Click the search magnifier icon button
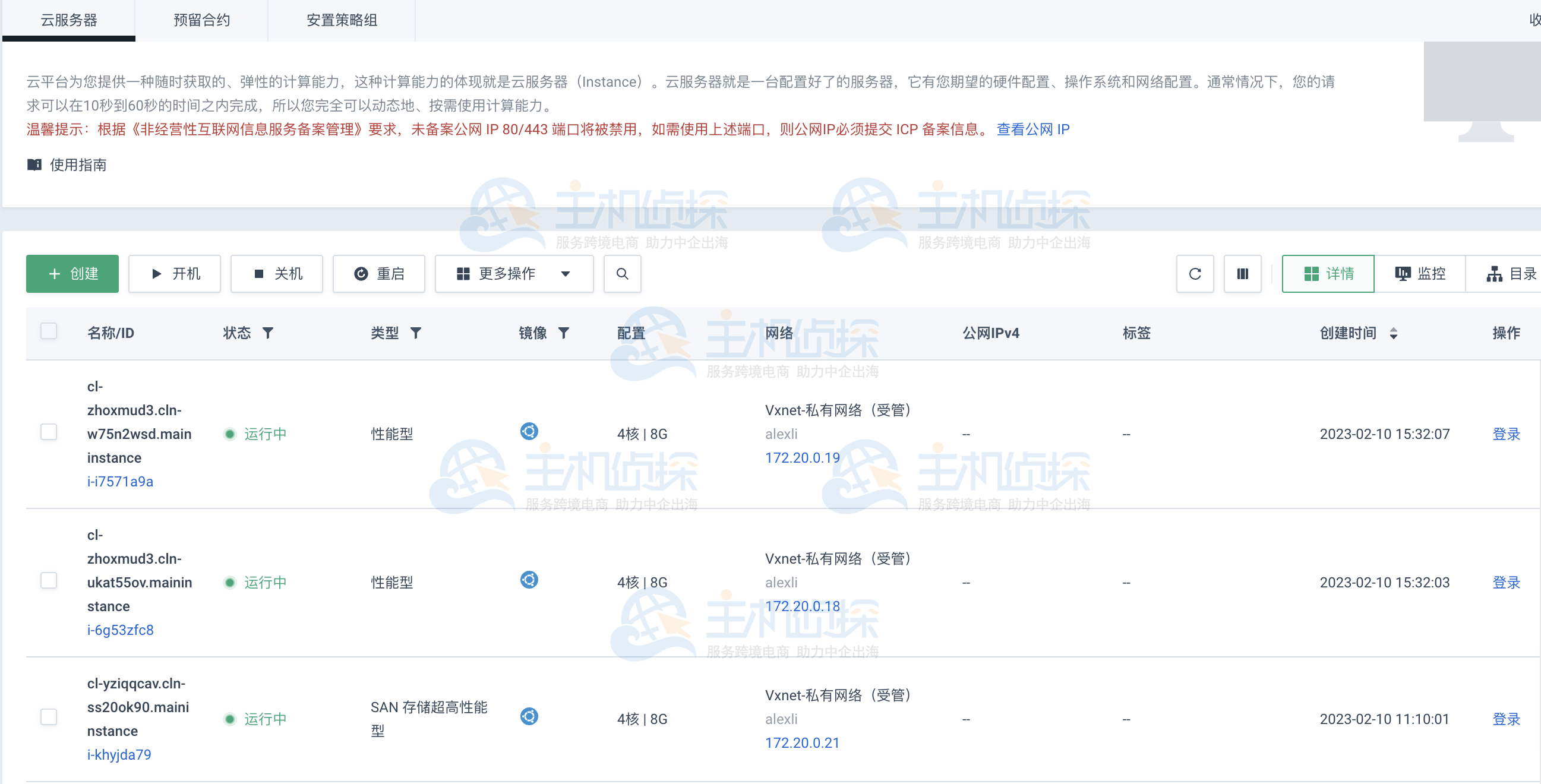Image resolution: width=1541 pixels, height=784 pixels. point(622,274)
